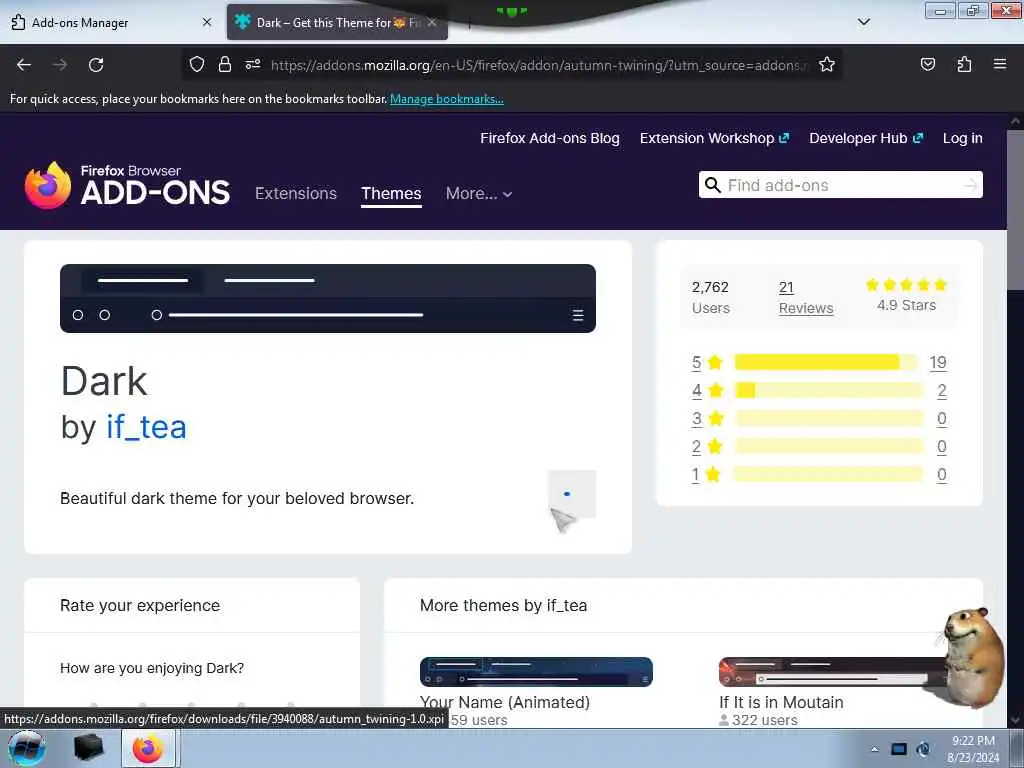Show hidden system tray icons
This screenshot has width=1024, height=768.
[874, 749]
